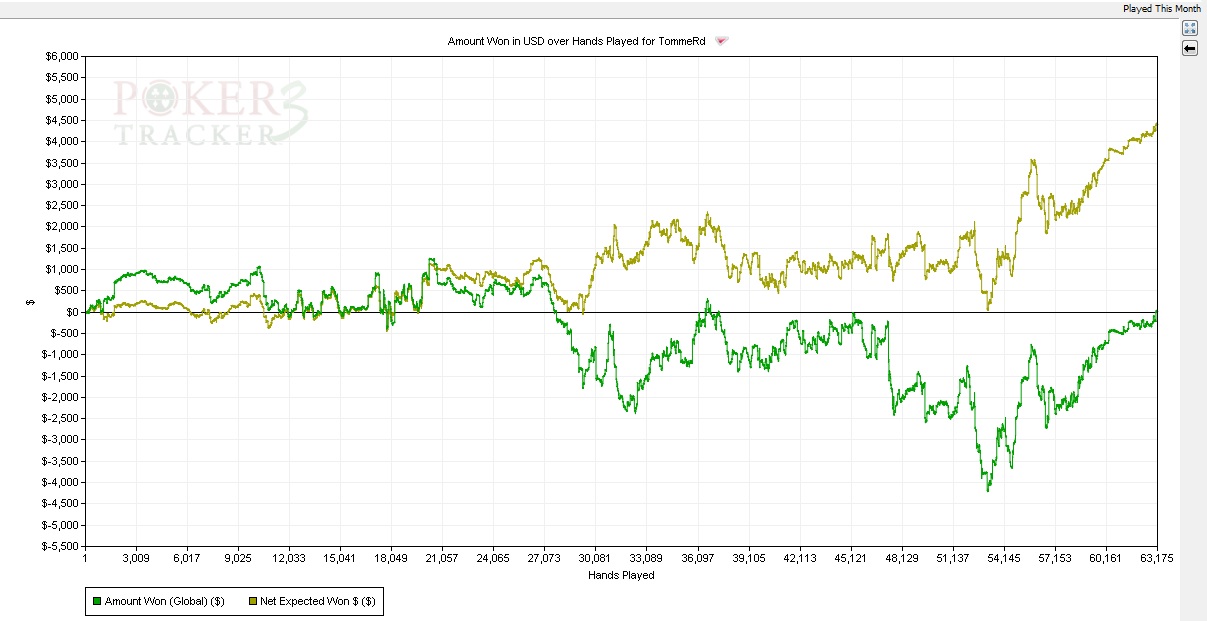1207x621 pixels.
Task: Click the 1 tick label at x-axis start
Action: 86,559
